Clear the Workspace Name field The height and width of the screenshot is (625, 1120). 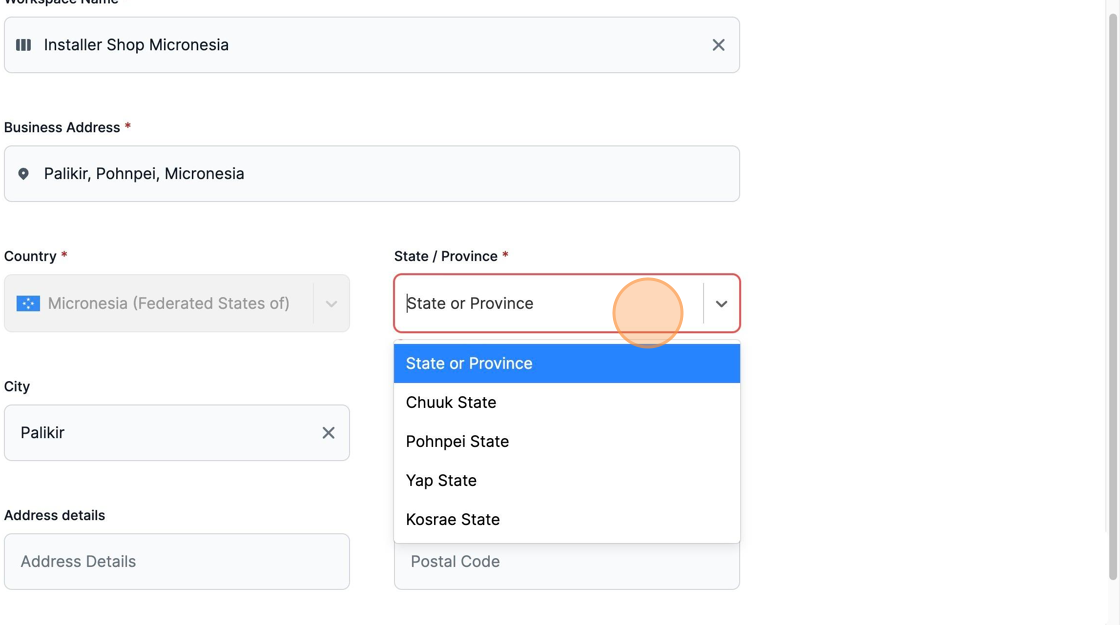(718, 45)
